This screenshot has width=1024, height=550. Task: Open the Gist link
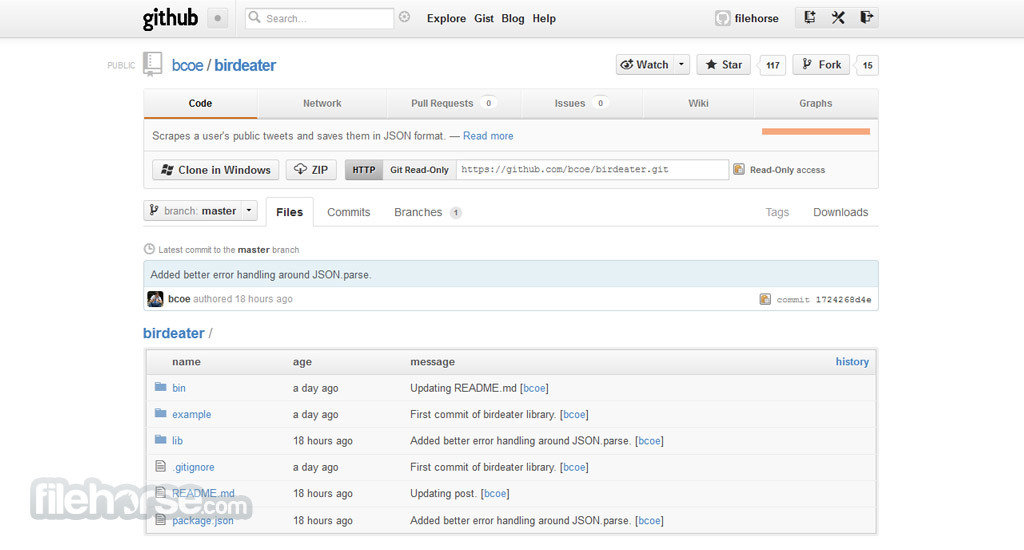coord(484,18)
